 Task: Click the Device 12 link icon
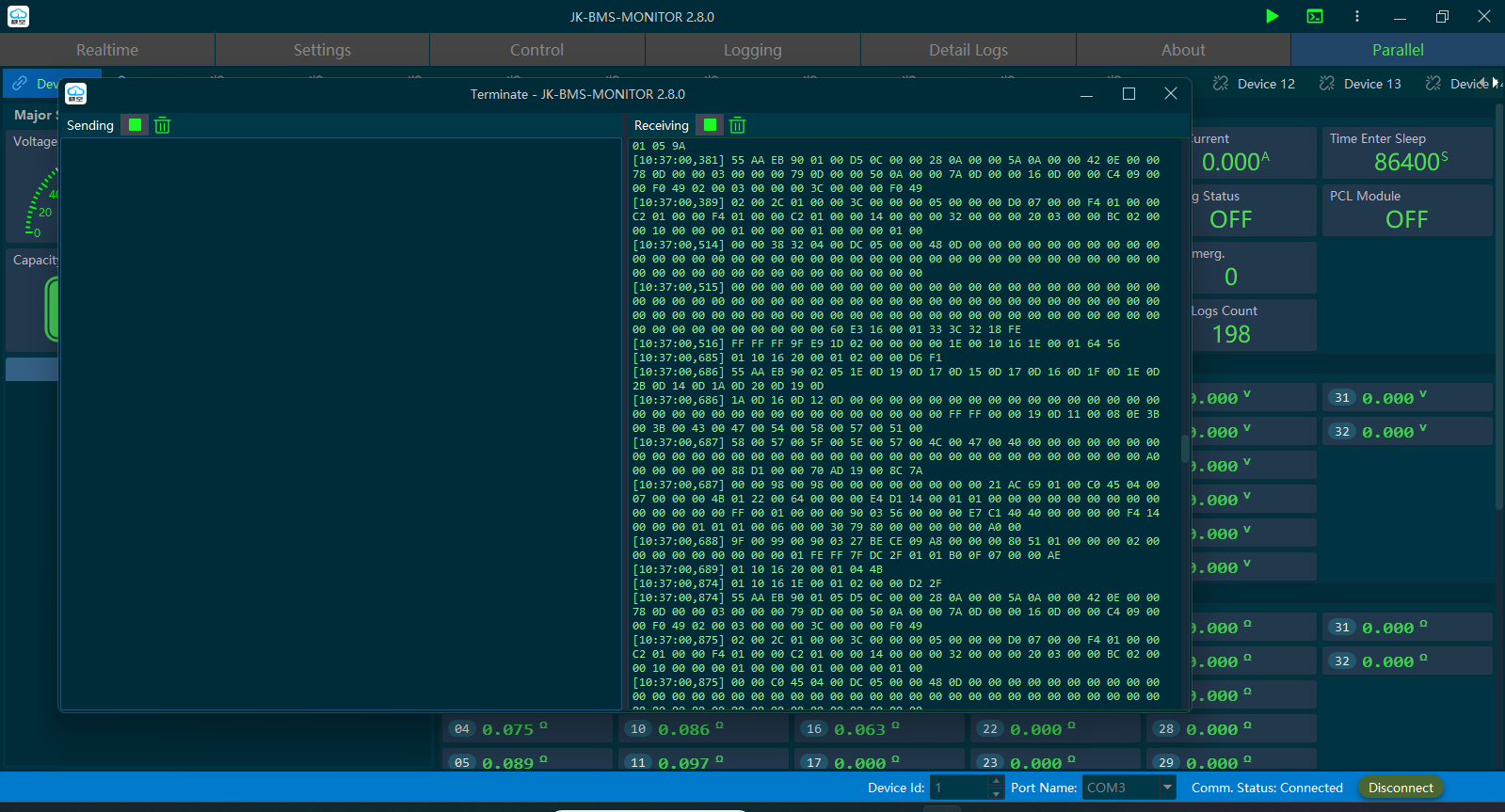[x=1221, y=84]
